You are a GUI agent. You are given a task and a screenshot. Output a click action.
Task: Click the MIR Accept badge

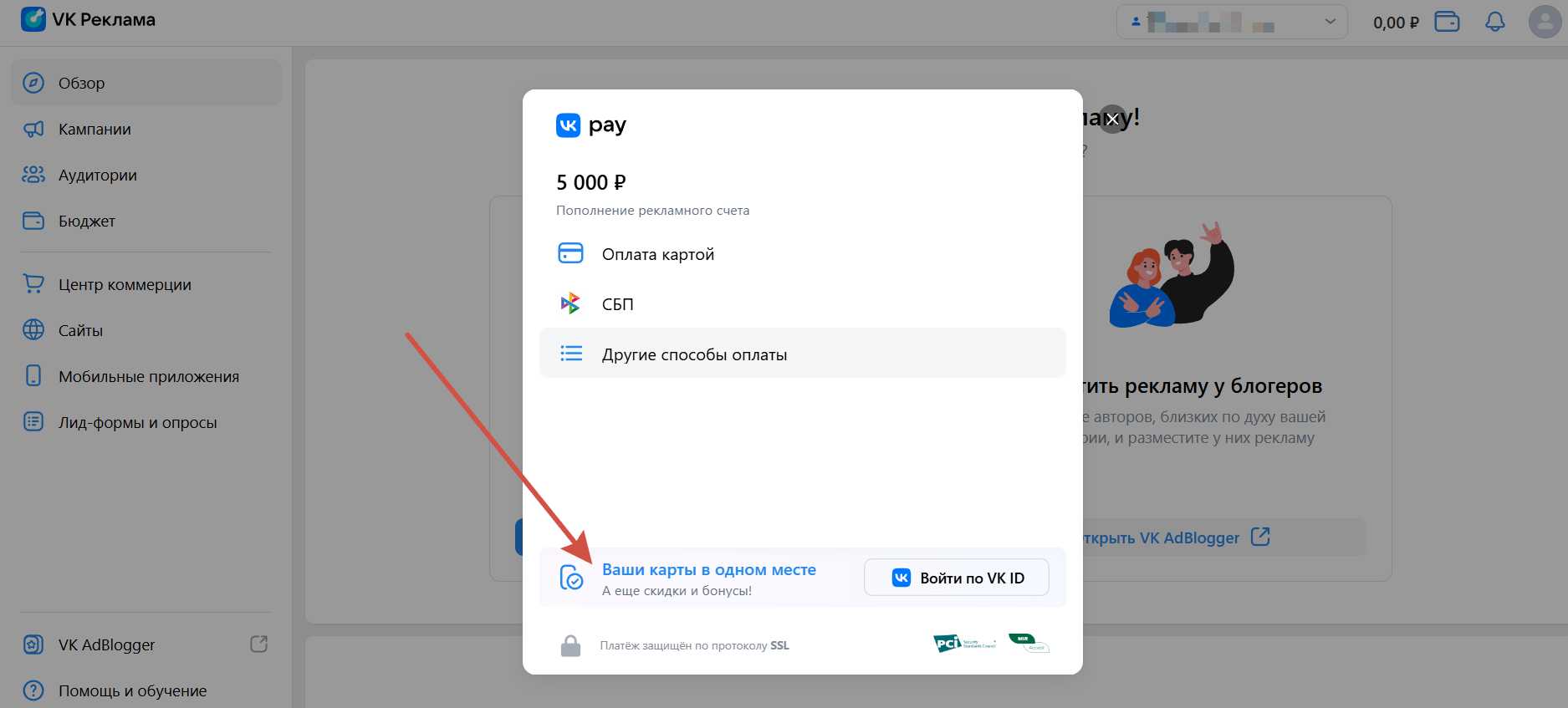1029,643
